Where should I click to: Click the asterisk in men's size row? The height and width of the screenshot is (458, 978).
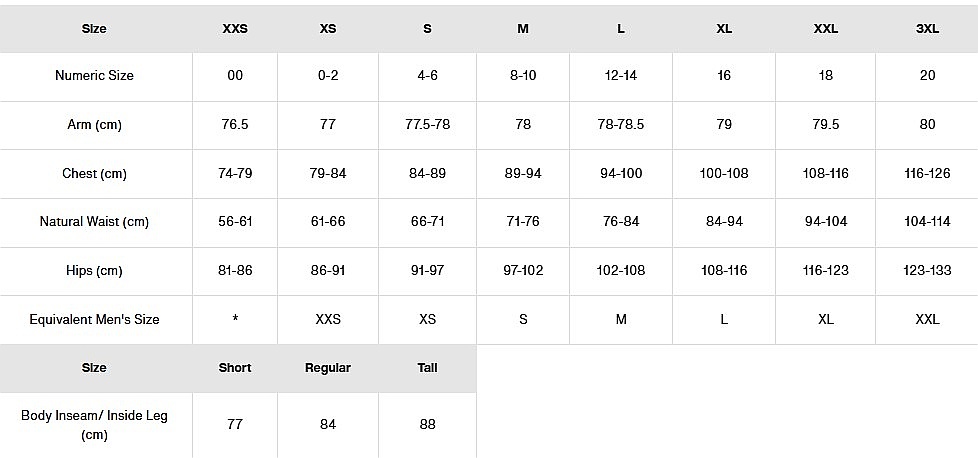(235, 320)
